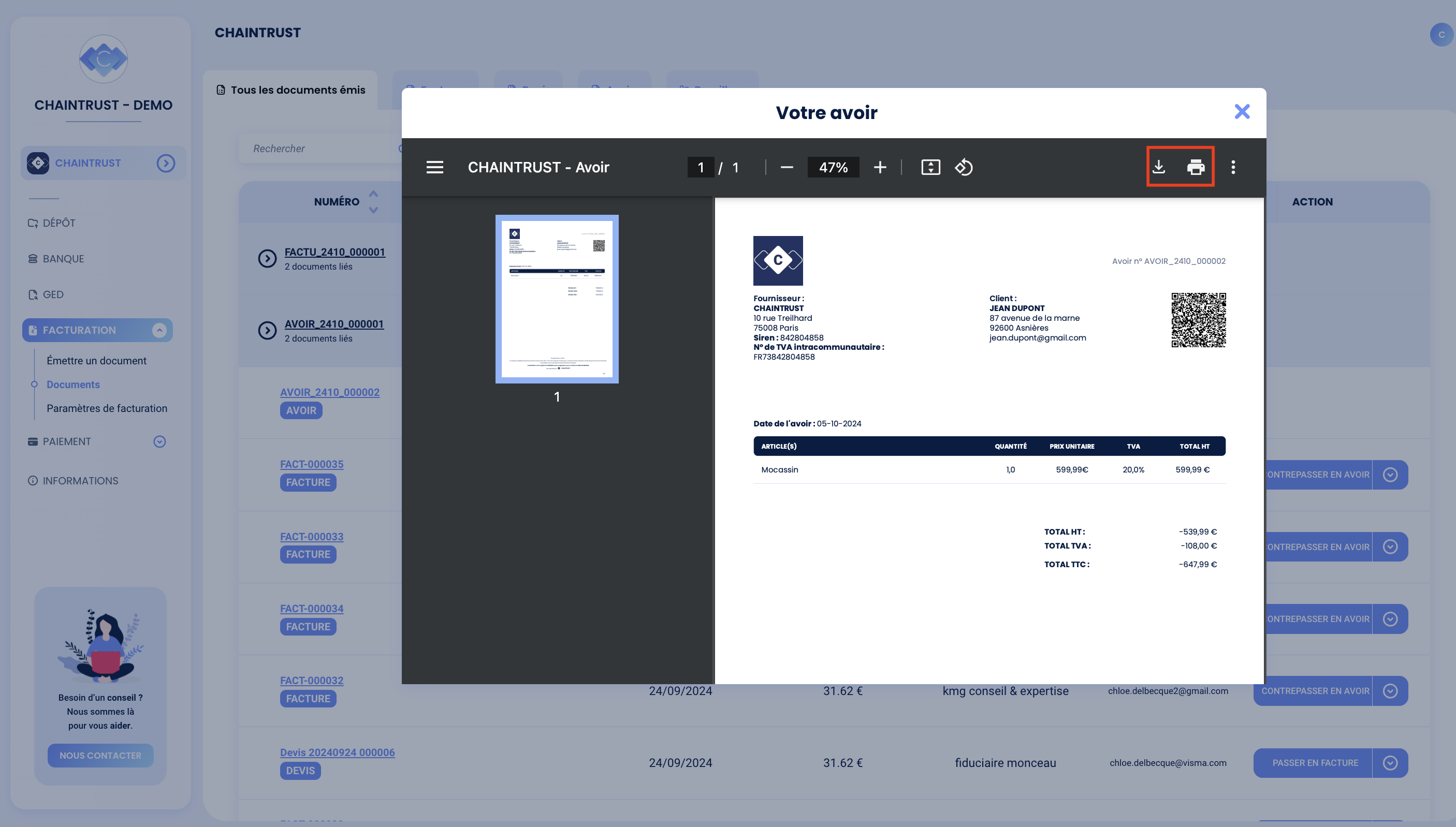Click the QR code in the PDF
Screen dimensions: 1456x827
tap(1198, 320)
